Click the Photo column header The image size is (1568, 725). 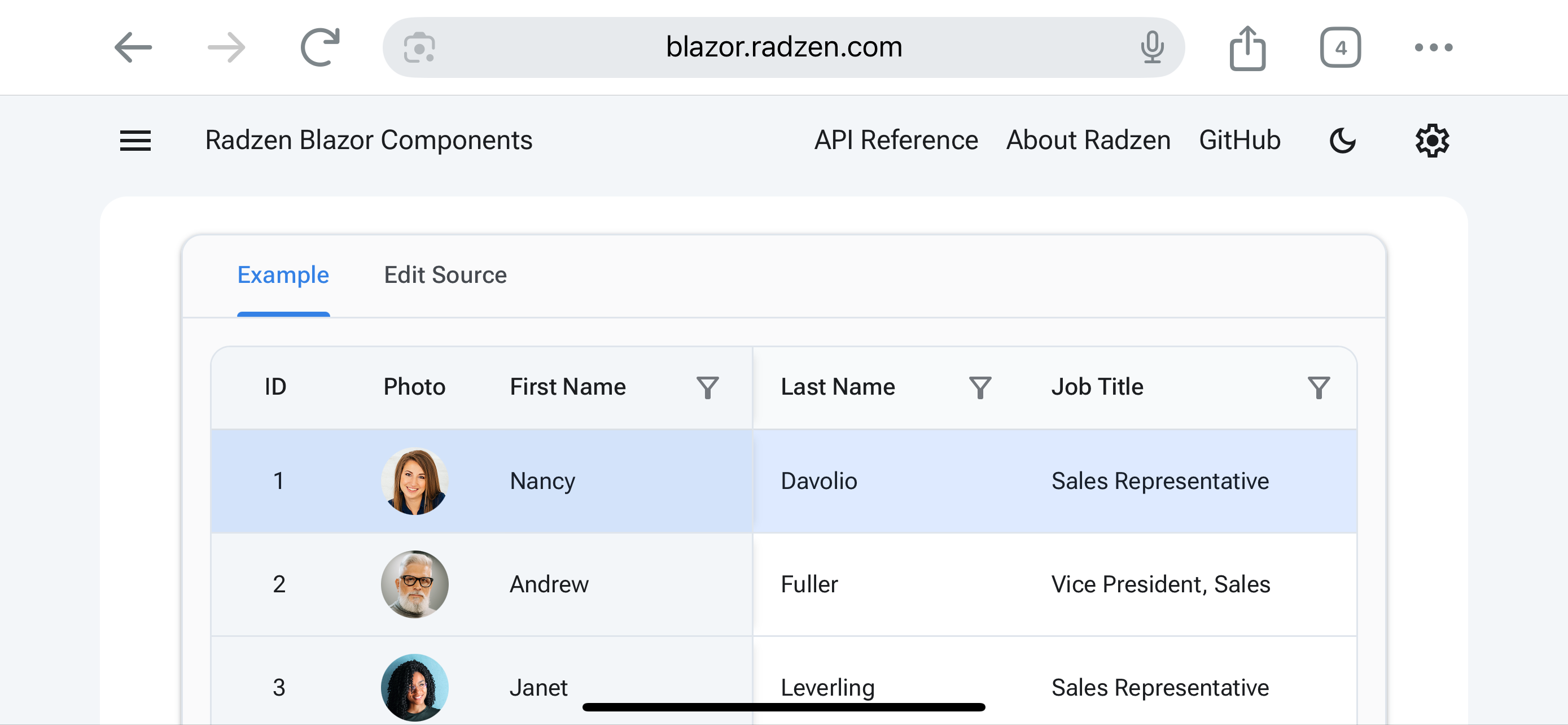(414, 387)
